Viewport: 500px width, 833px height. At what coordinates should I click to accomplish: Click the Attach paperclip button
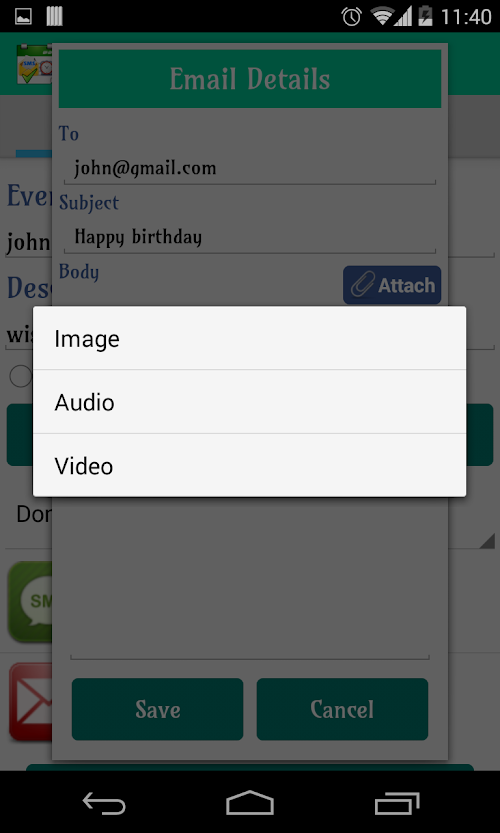point(392,285)
